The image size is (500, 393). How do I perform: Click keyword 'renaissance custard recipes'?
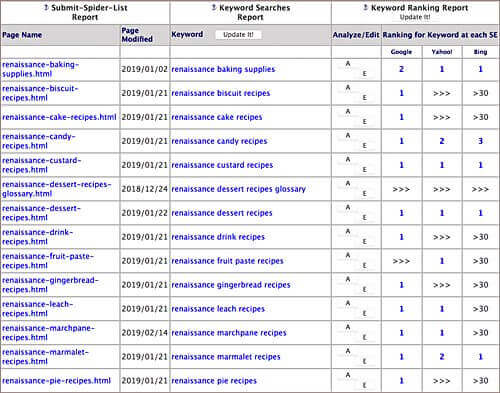(222, 165)
